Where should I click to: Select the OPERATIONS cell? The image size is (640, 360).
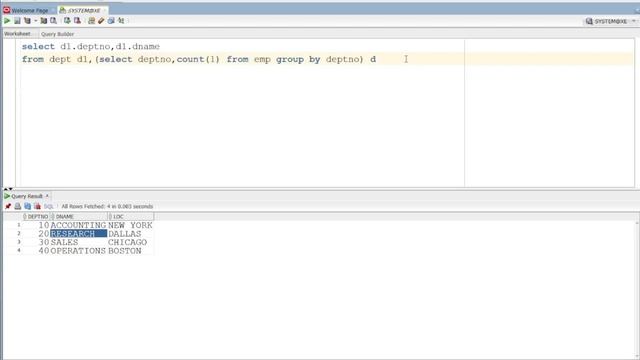[78, 251]
